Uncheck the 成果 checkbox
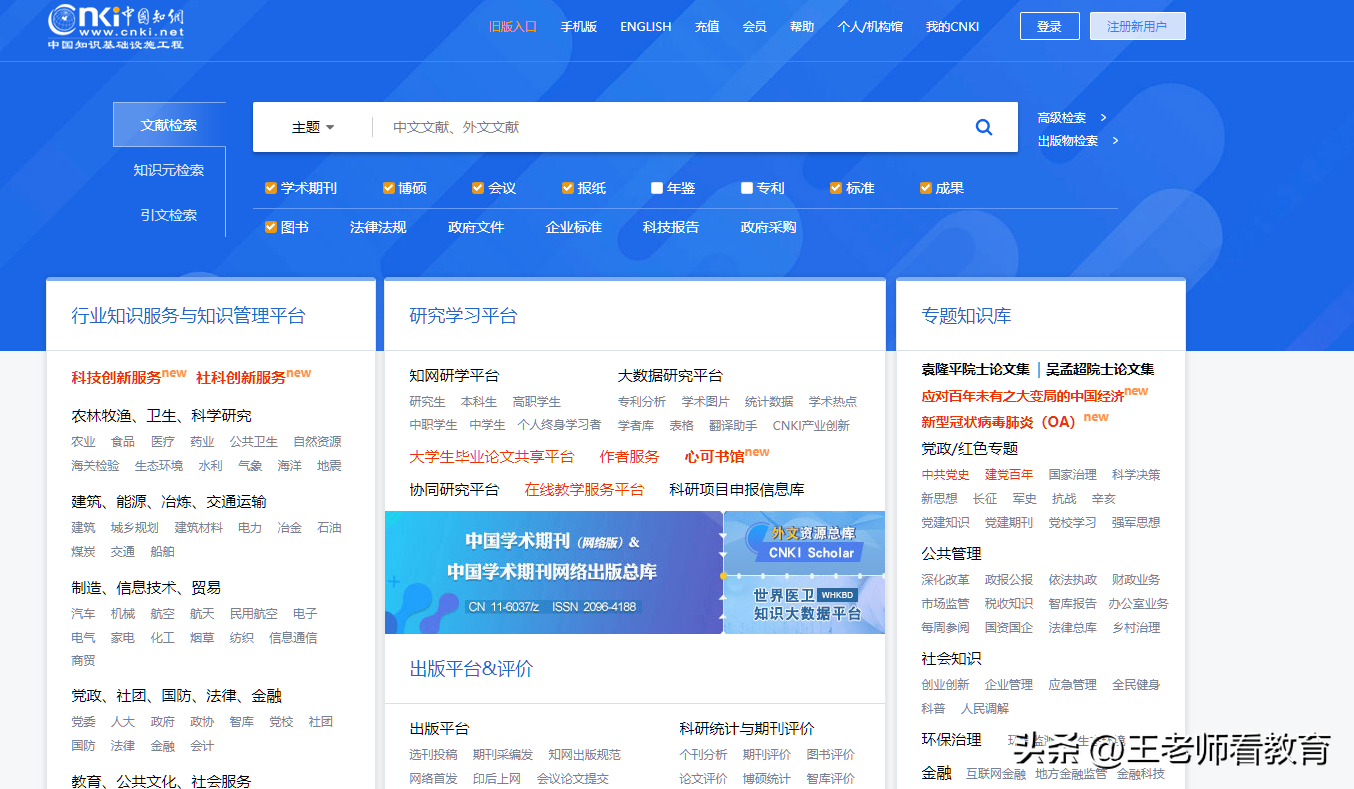 [x=926, y=188]
